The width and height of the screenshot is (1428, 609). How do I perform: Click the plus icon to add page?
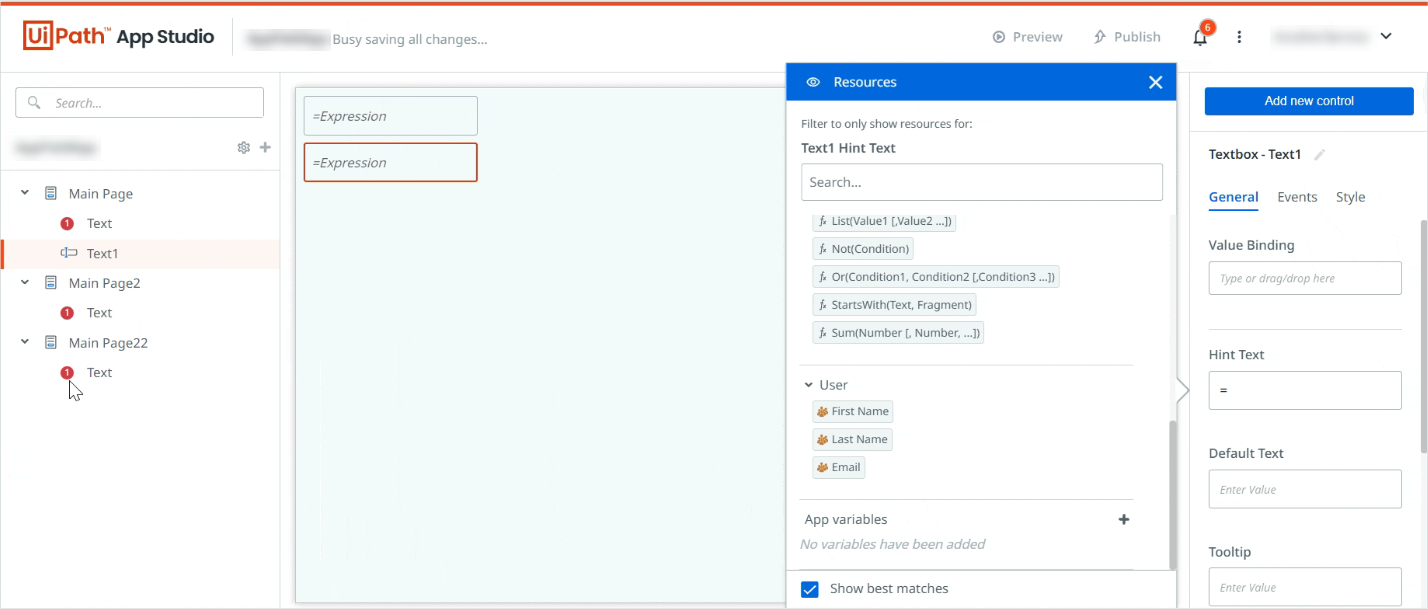coord(265,147)
